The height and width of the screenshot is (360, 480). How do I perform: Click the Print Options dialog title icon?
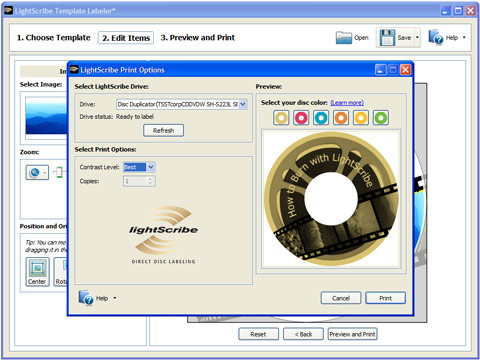[74, 69]
